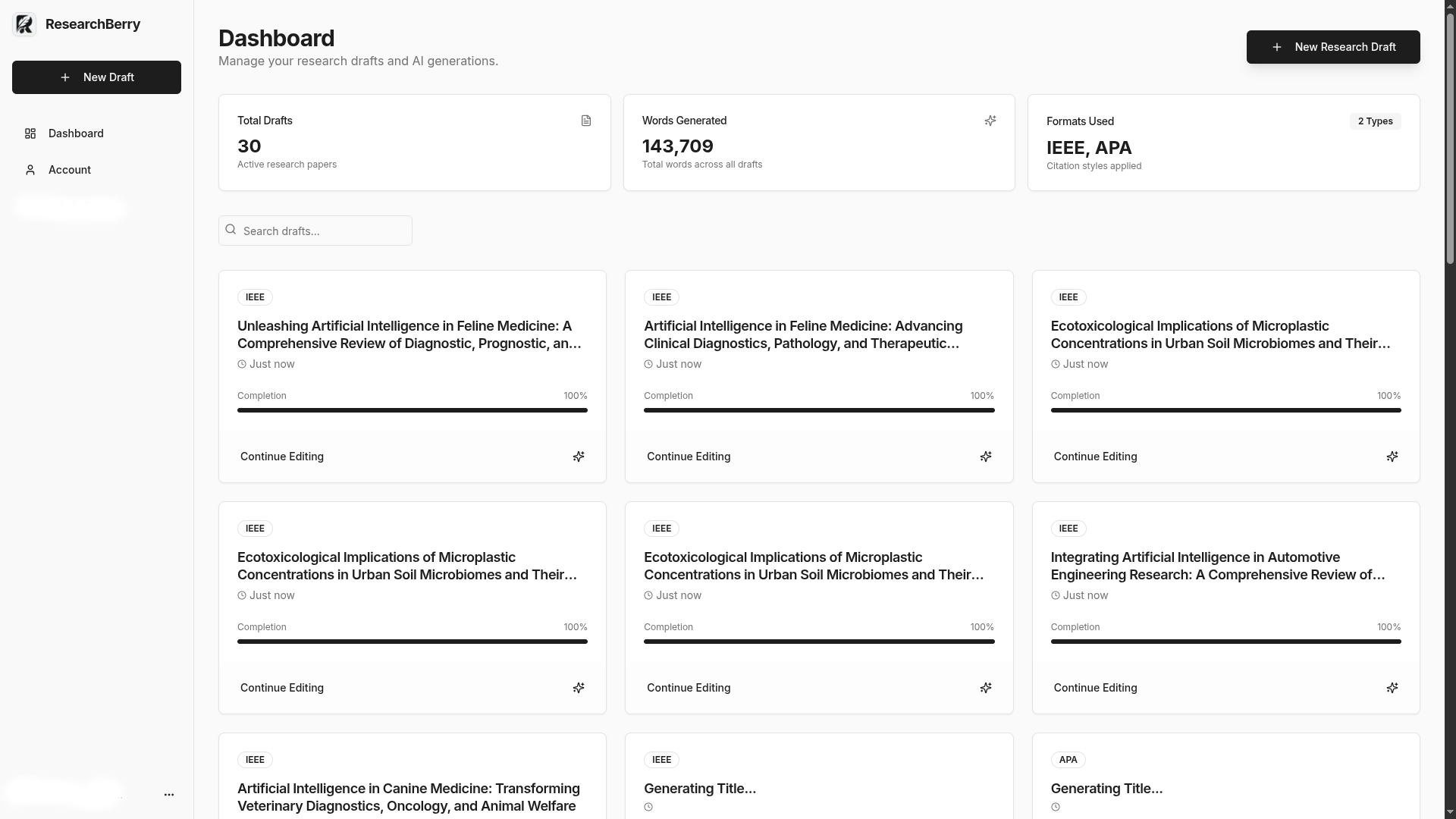Click the ResearchBerry logo icon

click(24, 24)
